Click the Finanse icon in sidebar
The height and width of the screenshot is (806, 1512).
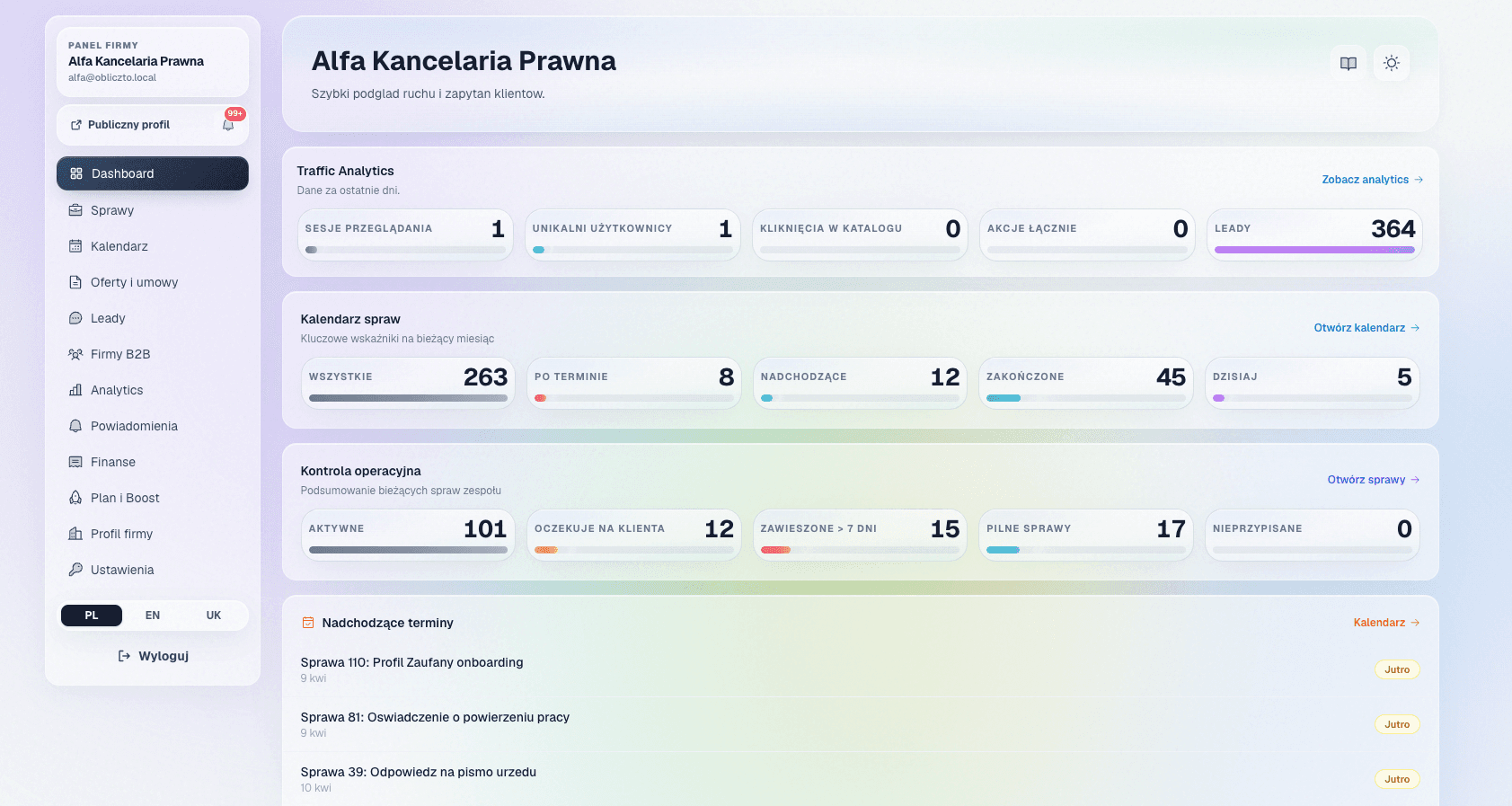[x=75, y=462]
